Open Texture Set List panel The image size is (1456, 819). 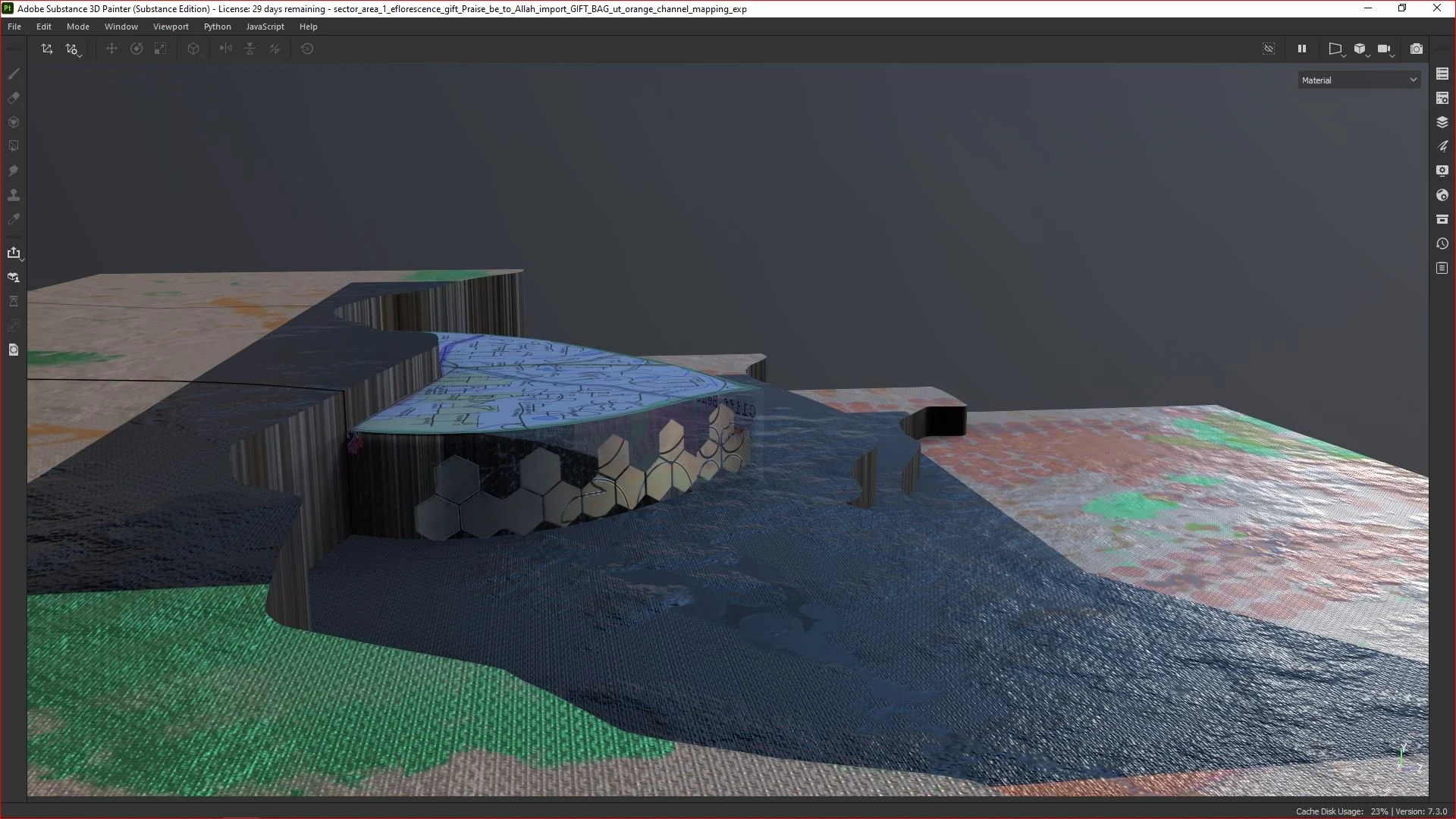coord(1442,74)
